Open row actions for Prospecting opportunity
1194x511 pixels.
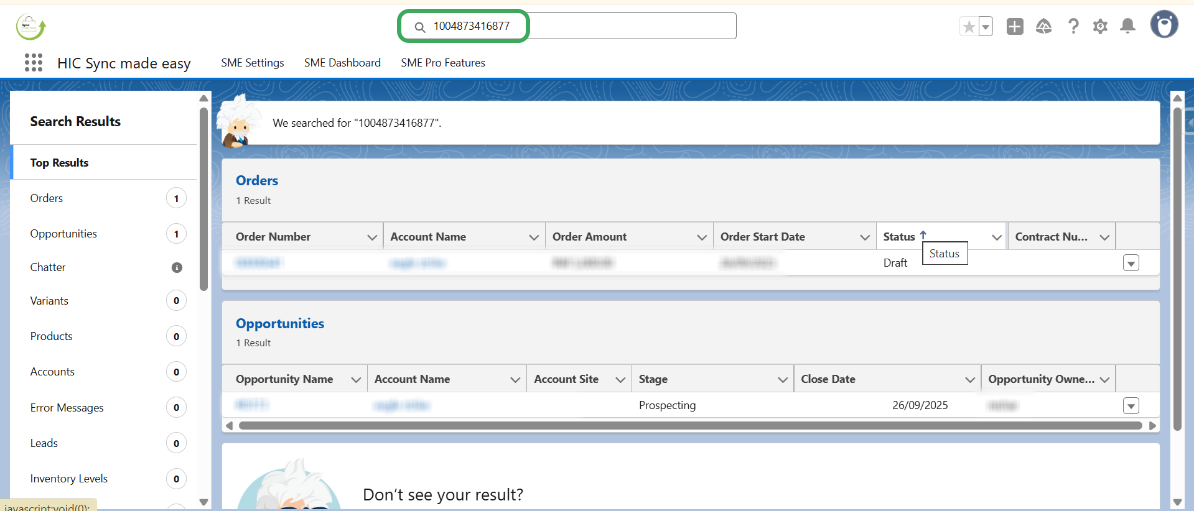tap(1131, 406)
